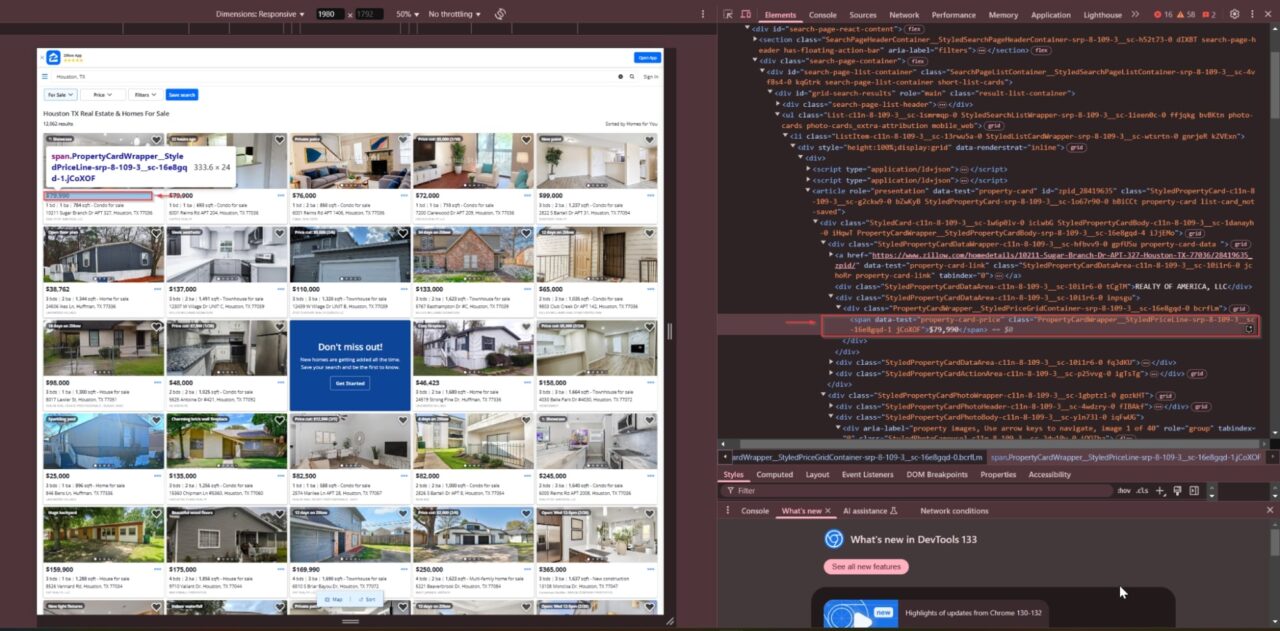This screenshot has height=631, width=1280.
Task: Toggle the device toolbar icon
Action: tap(745, 15)
